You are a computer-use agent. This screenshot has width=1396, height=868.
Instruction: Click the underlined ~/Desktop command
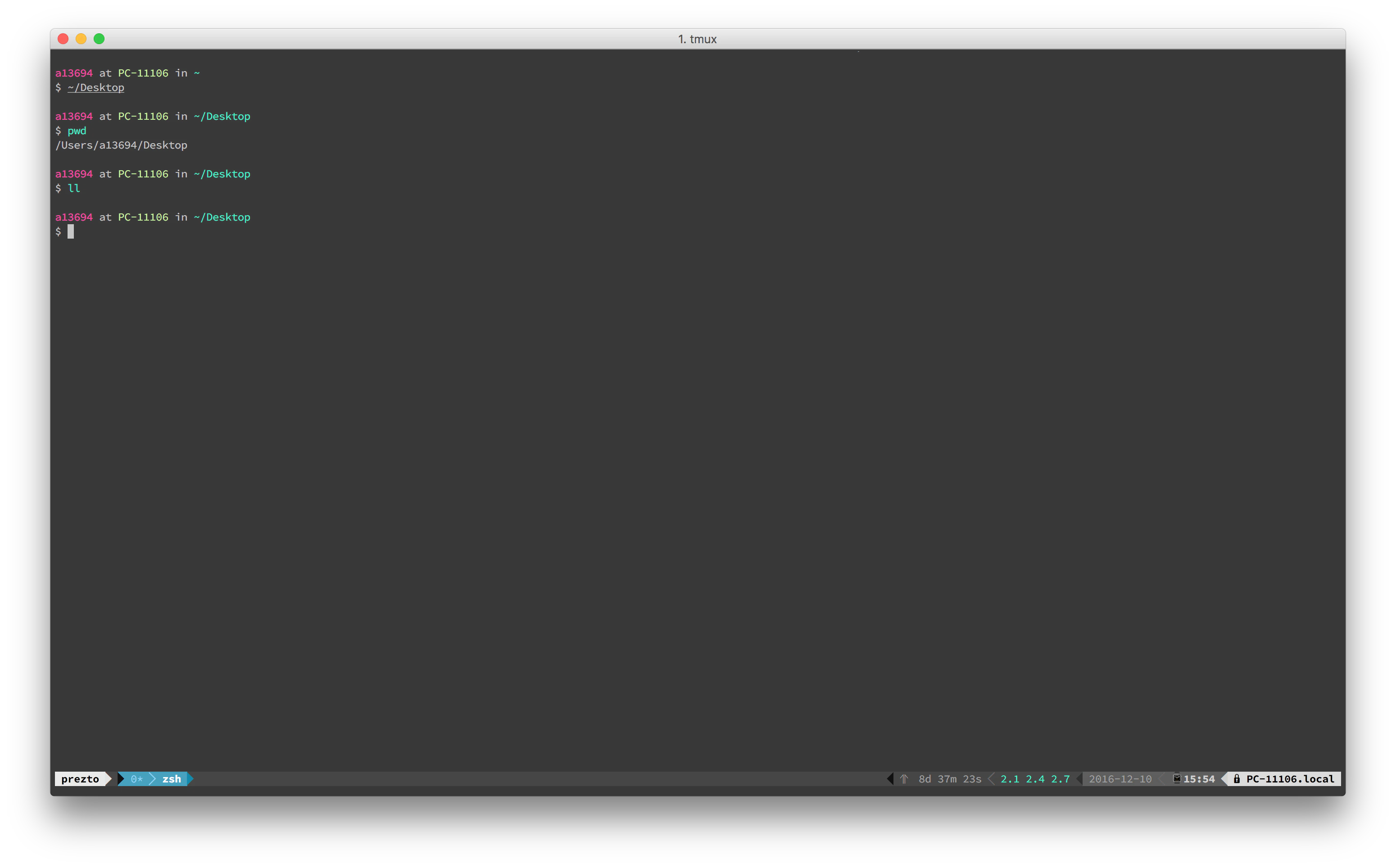point(96,87)
